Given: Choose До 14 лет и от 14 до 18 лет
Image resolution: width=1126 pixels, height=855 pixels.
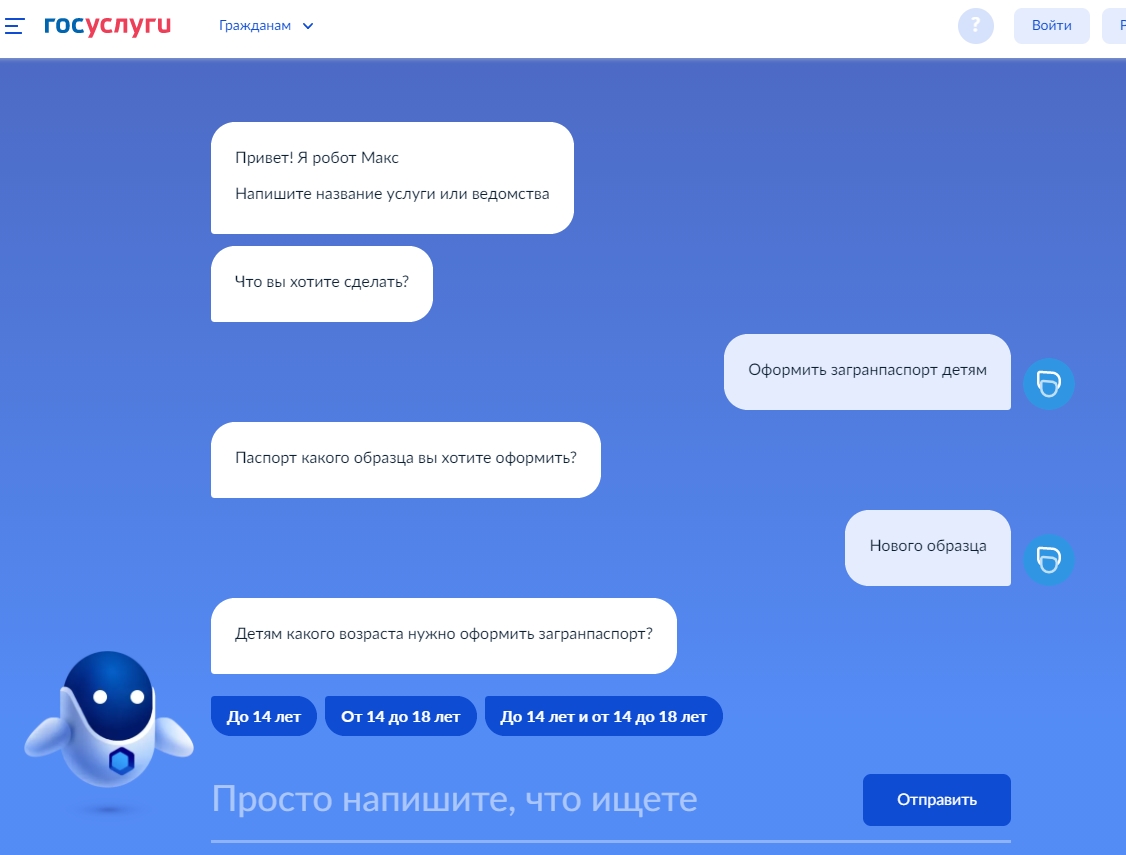Looking at the screenshot, I should coord(603,716).
